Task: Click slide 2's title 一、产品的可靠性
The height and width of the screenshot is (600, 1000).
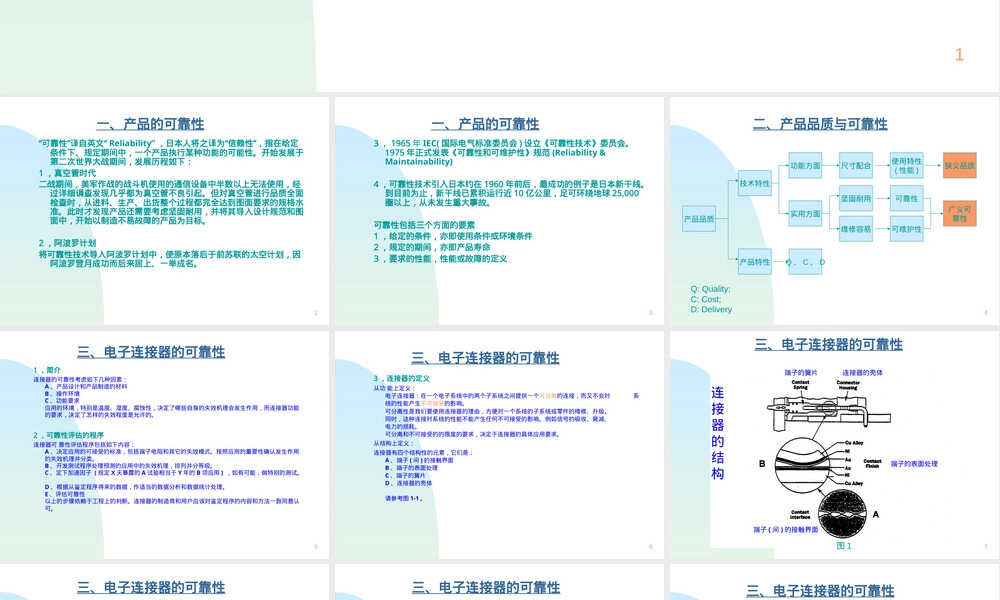Action: [x=151, y=124]
